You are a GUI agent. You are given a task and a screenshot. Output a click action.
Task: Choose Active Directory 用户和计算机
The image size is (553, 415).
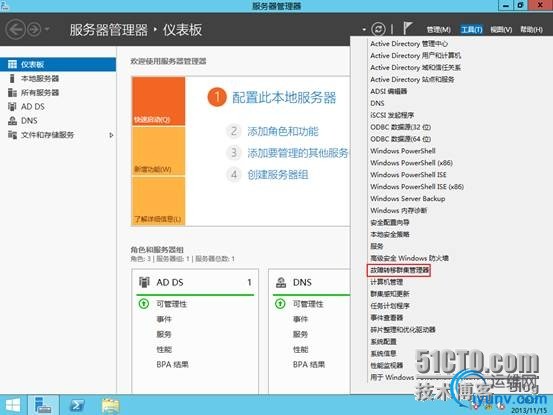pos(415,56)
